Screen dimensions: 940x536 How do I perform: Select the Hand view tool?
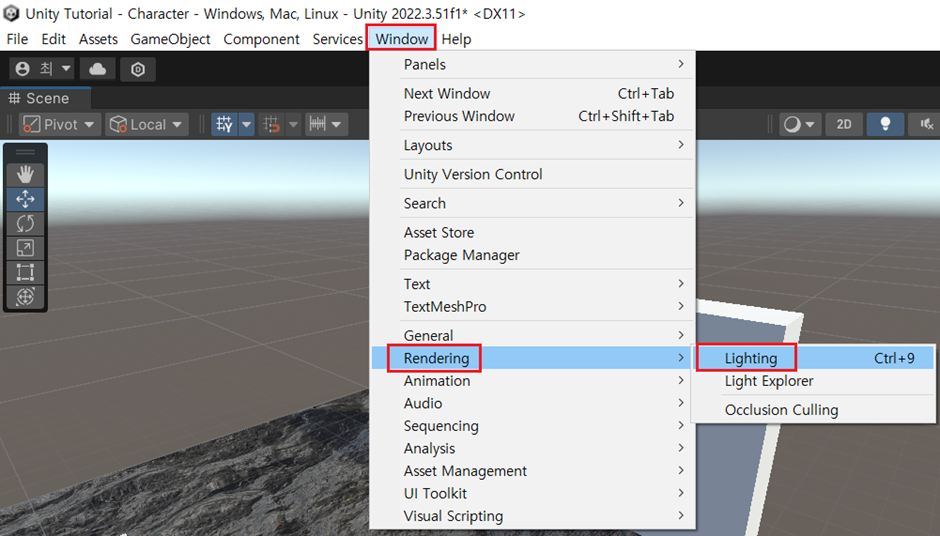(25, 174)
